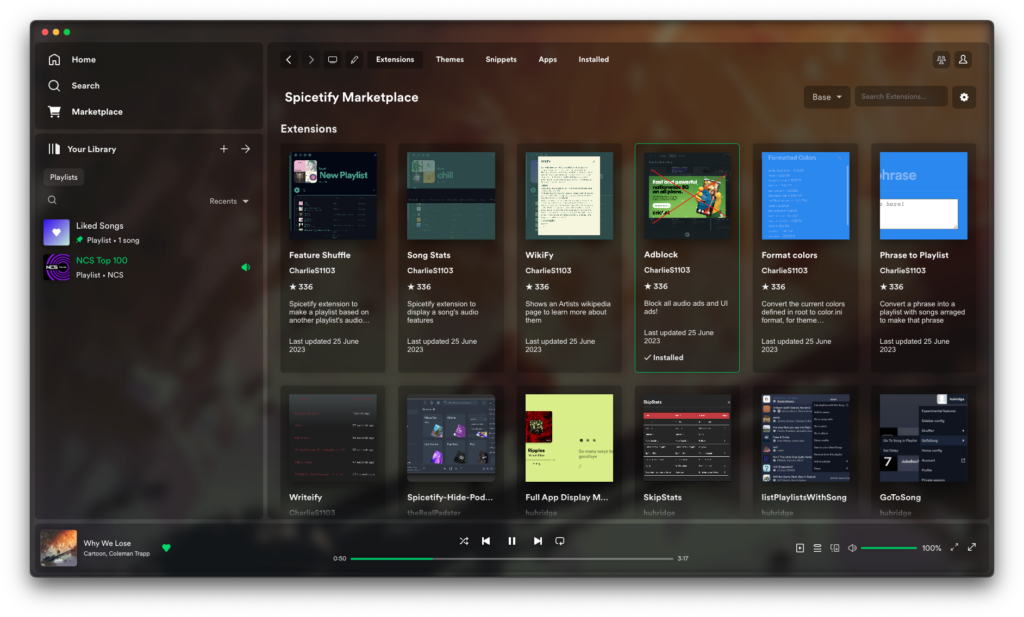Toggle shuffle playback
The height and width of the screenshot is (617, 1024).
coord(464,541)
